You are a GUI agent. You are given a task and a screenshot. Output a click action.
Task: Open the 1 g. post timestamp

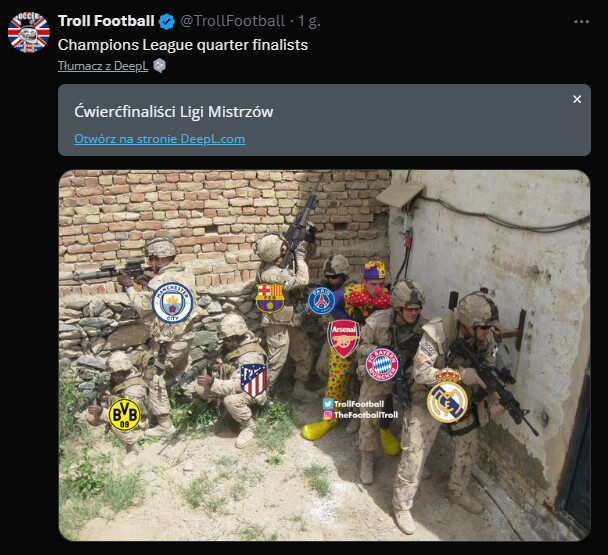pyautogui.click(x=309, y=21)
